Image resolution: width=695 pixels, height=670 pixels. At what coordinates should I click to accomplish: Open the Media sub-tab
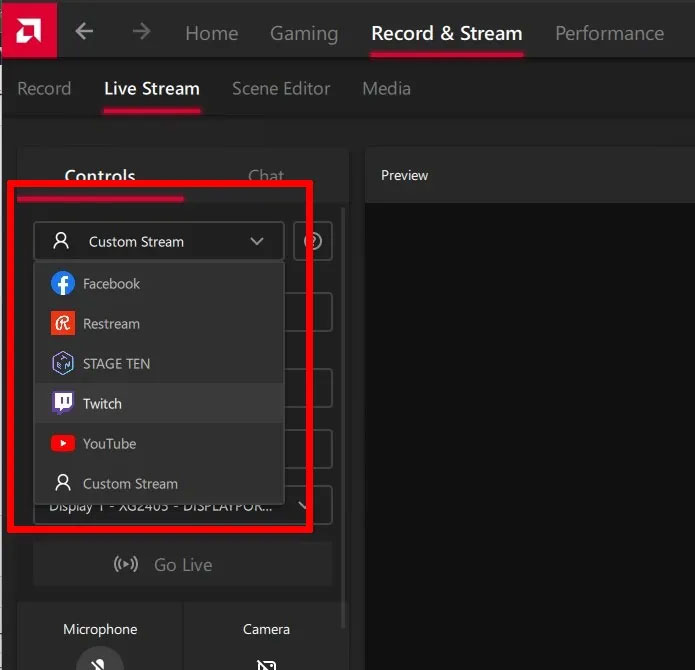click(x=386, y=89)
